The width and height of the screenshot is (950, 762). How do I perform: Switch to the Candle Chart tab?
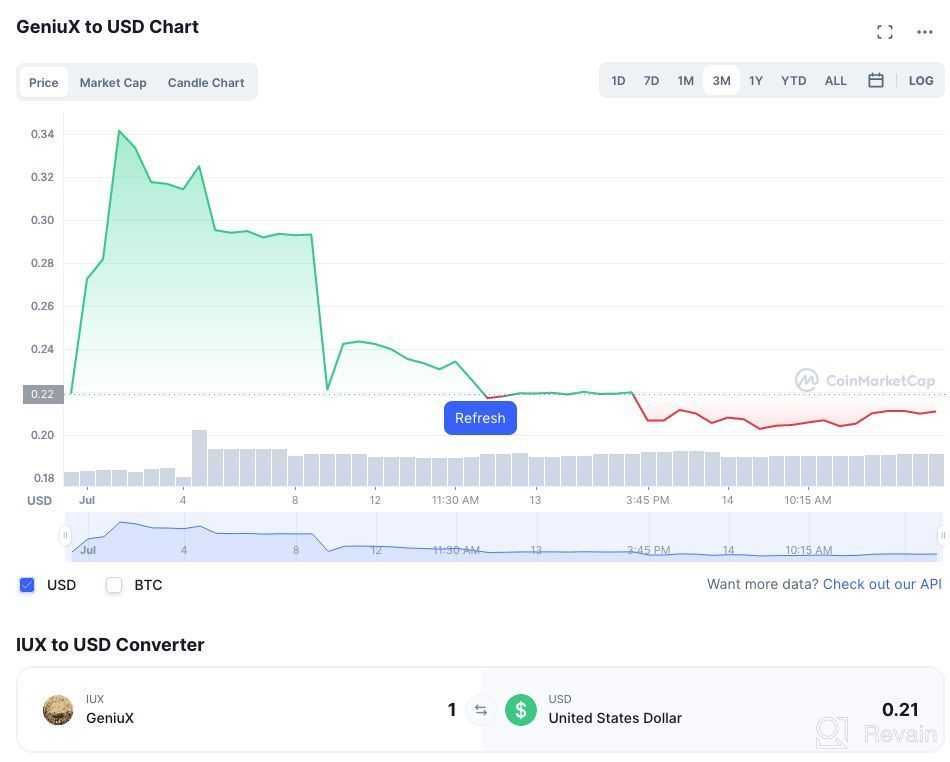(x=206, y=82)
